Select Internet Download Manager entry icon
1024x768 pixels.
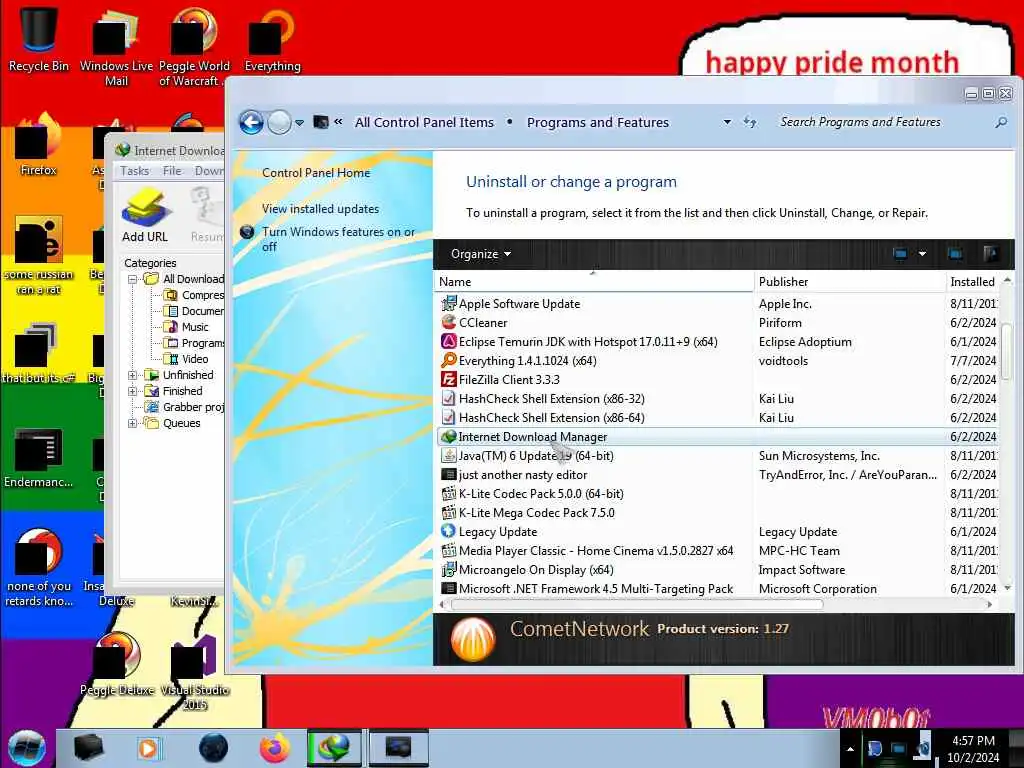click(x=449, y=436)
